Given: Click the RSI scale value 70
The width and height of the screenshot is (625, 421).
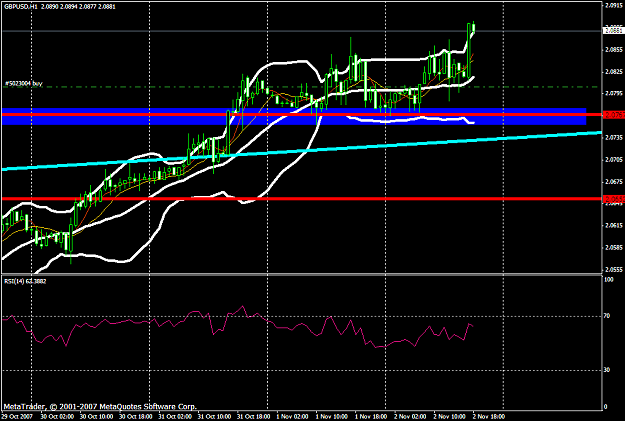Looking at the screenshot, I should click(607, 316).
